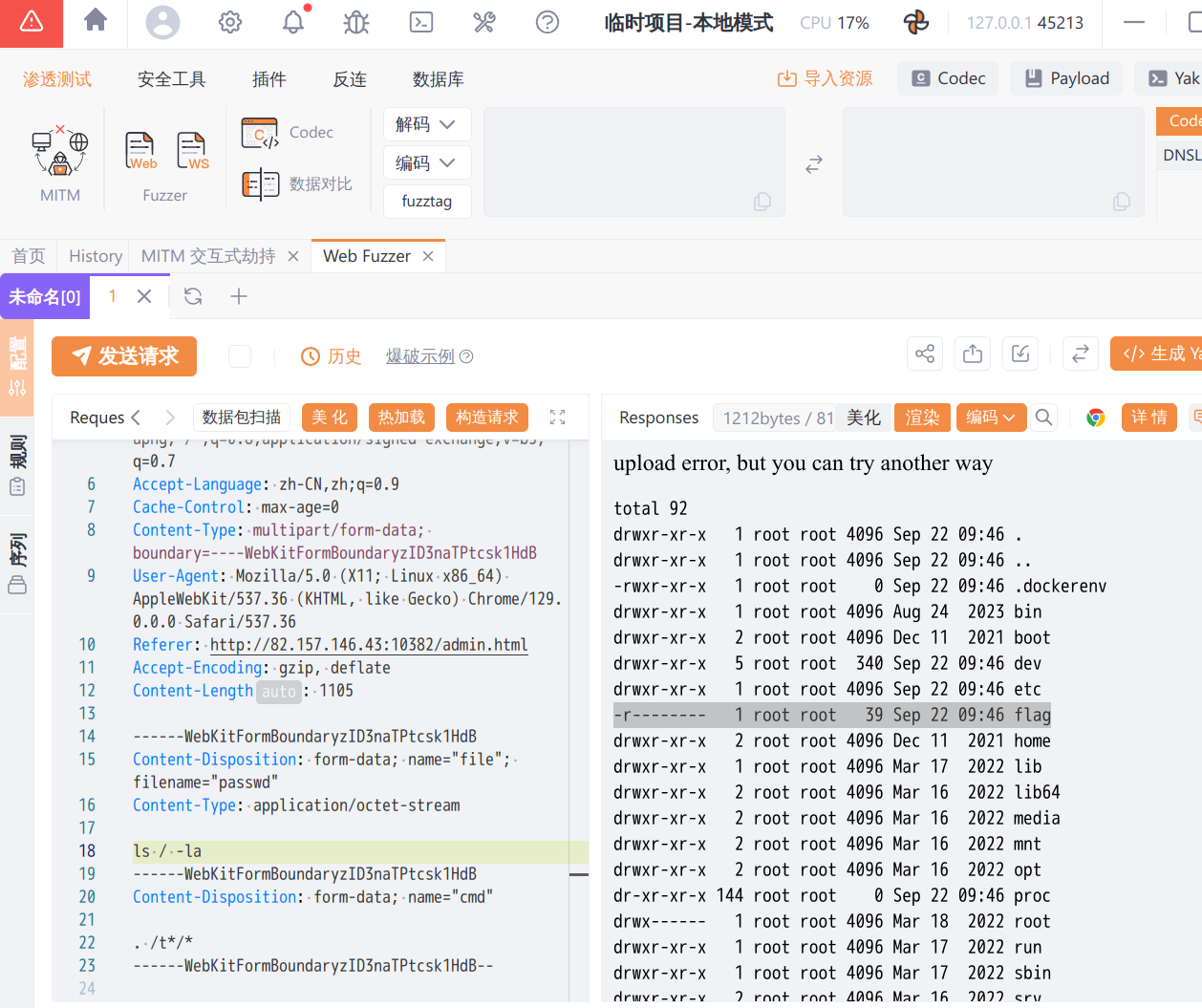
Task: Open the Web Fuzzer icon
Action: pos(140,151)
